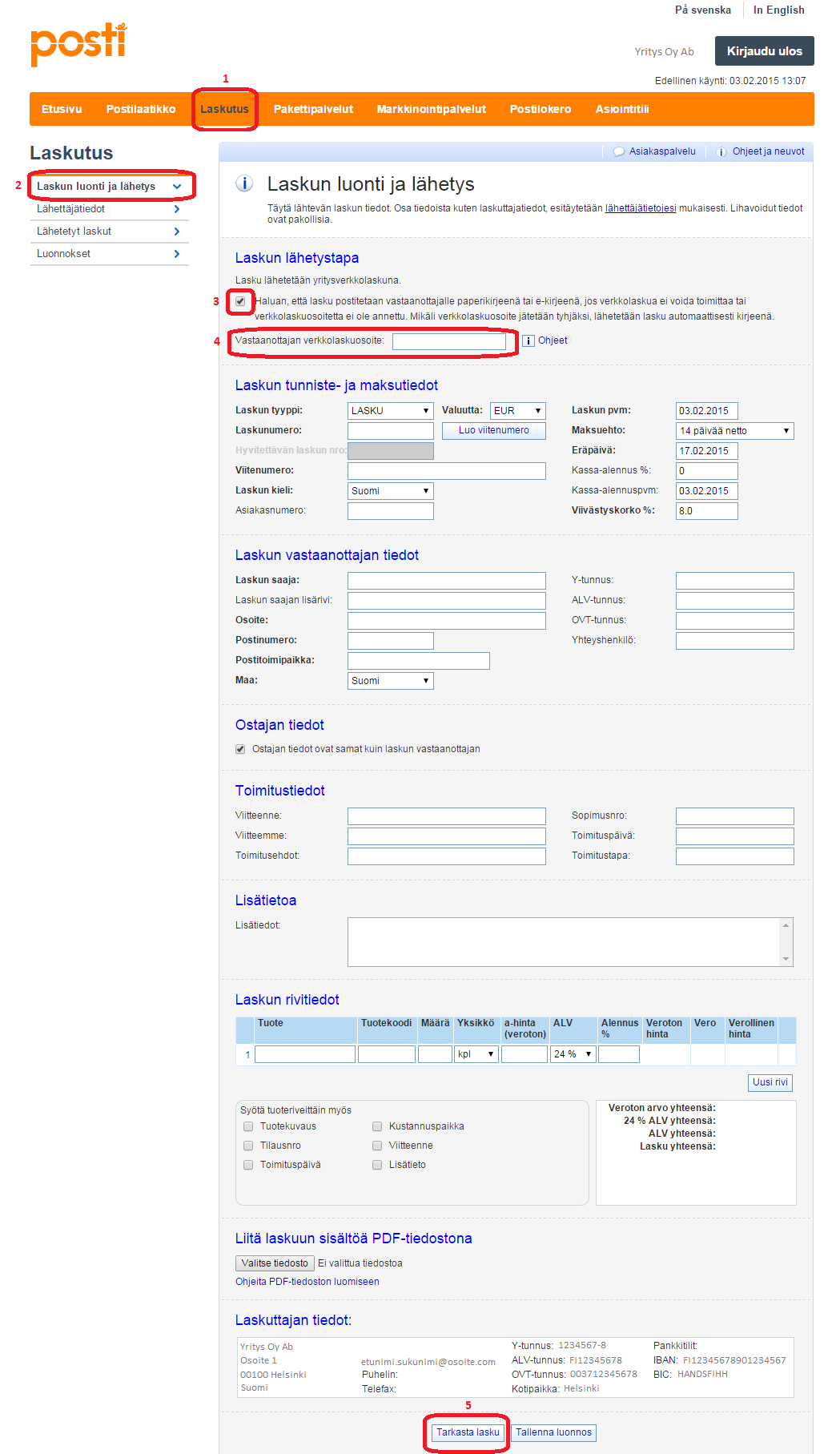Screen dimensions: 840x1454
Task: Toggle Ostajan tiedot same as recipient checkbox
Action: tap(240, 749)
